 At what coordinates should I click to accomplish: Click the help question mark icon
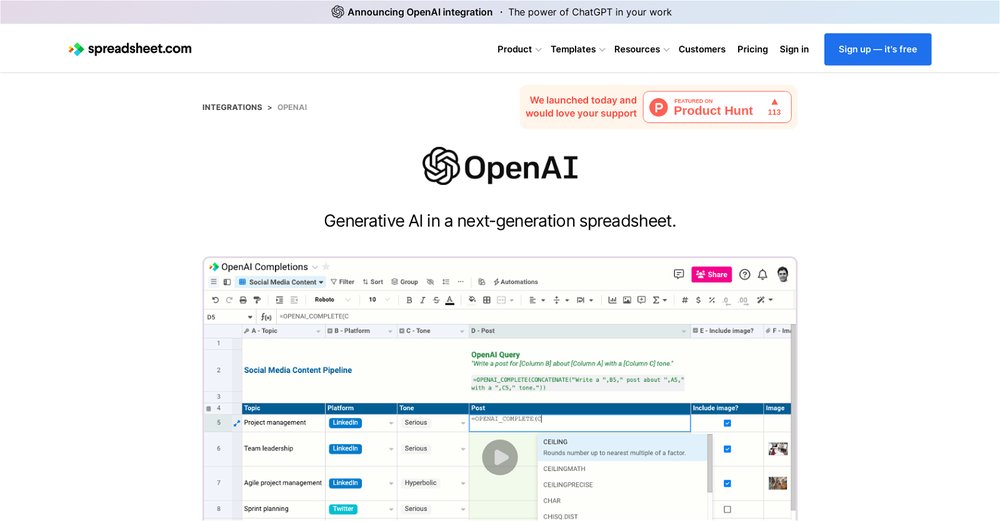pyautogui.click(x=744, y=274)
